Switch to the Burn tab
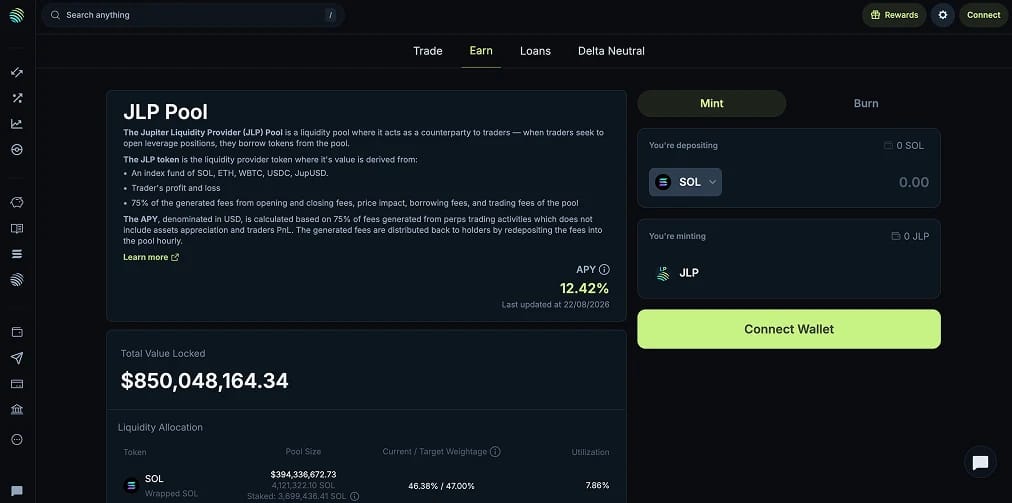The height and width of the screenshot is (503, 1012). (x=866, y=103)
